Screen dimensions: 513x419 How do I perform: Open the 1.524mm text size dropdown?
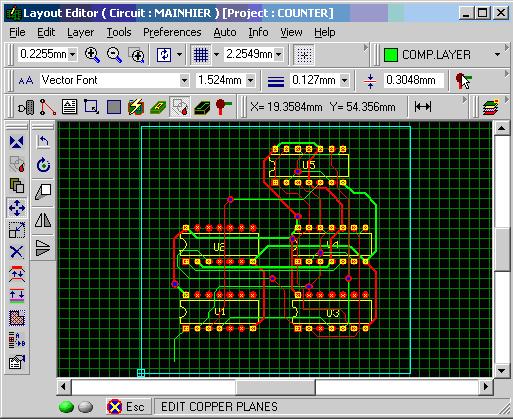pyautogui.click(x=250, y=80)
